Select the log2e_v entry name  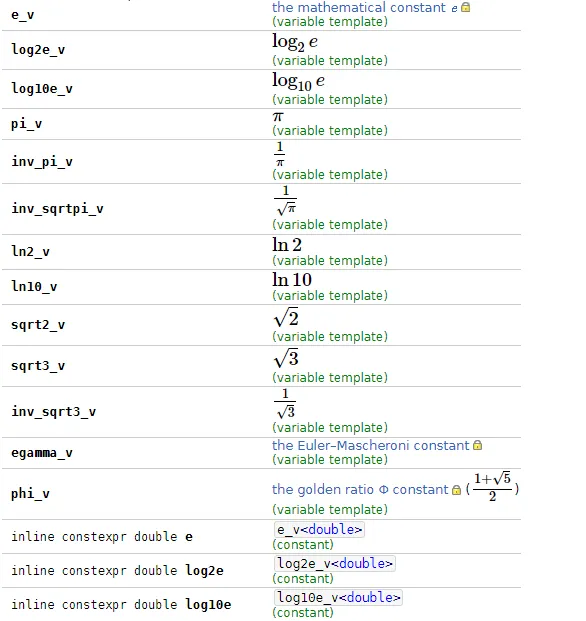tap(38, 50)
